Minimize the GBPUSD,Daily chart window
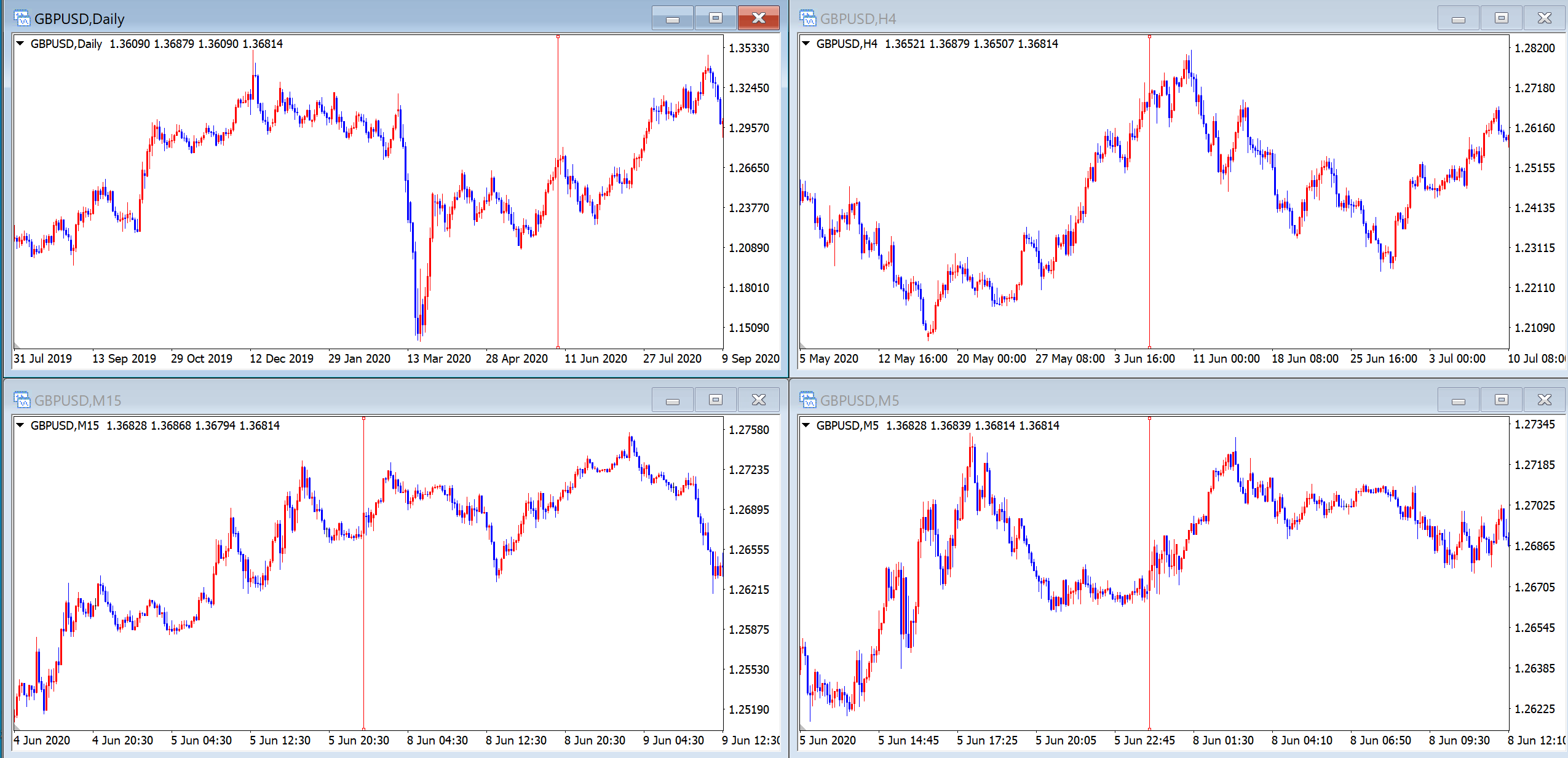Viewport: 1568px width, 758px height. [x=673, y=18]
